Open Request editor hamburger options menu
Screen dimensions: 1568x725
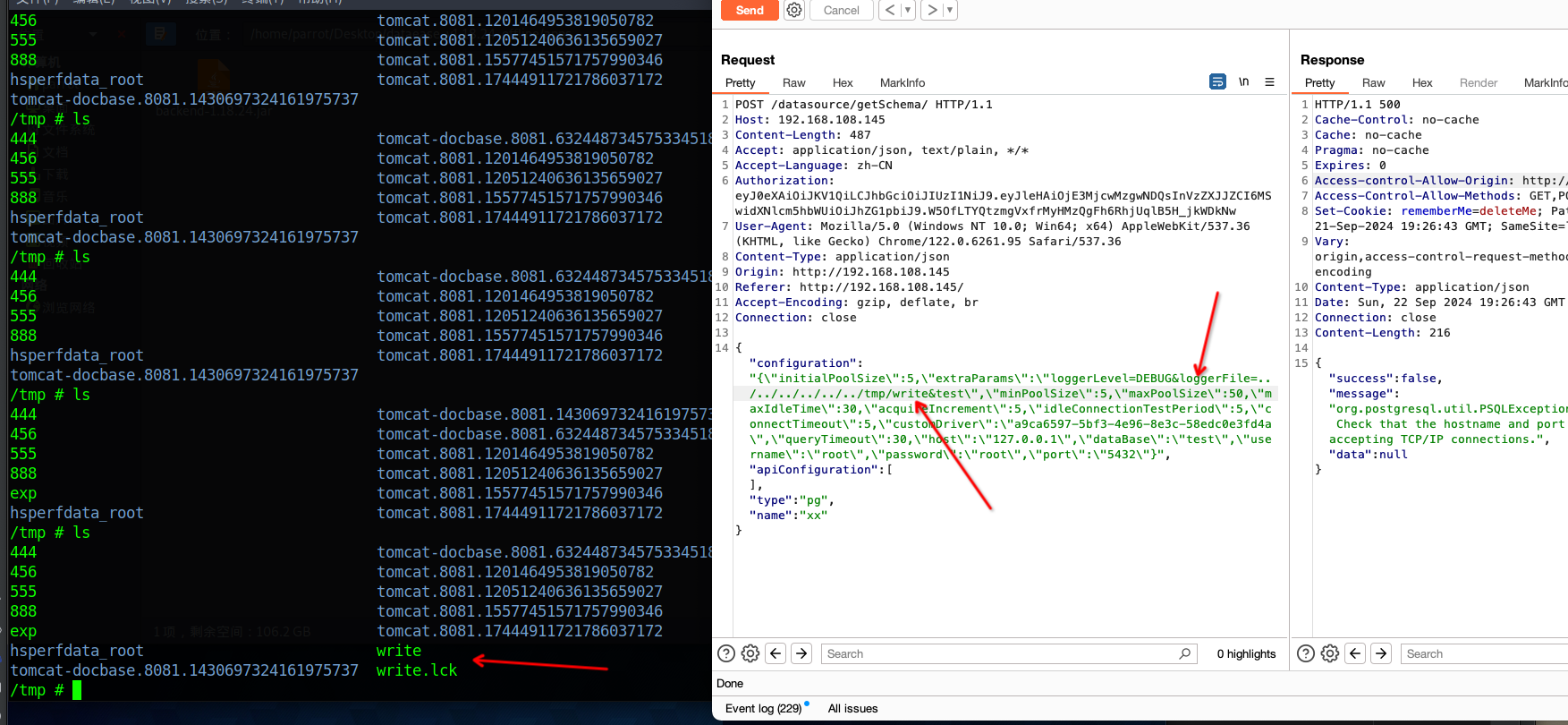coord(1269,81)
